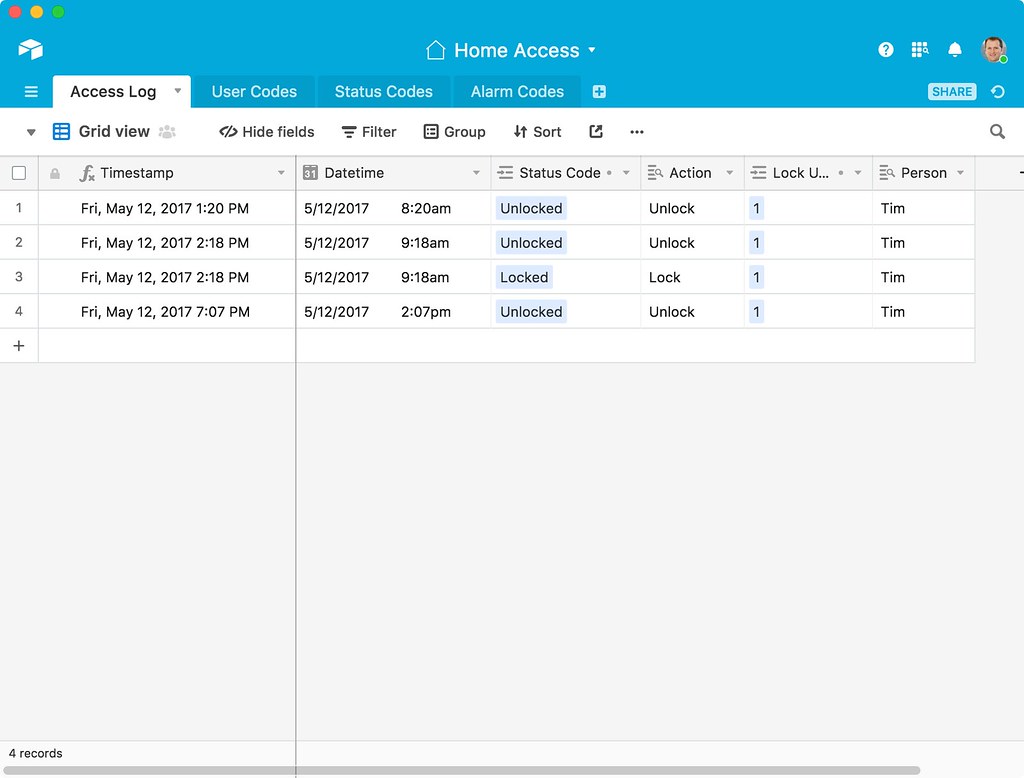Click the Grid view table icon

tap(61, 131)
